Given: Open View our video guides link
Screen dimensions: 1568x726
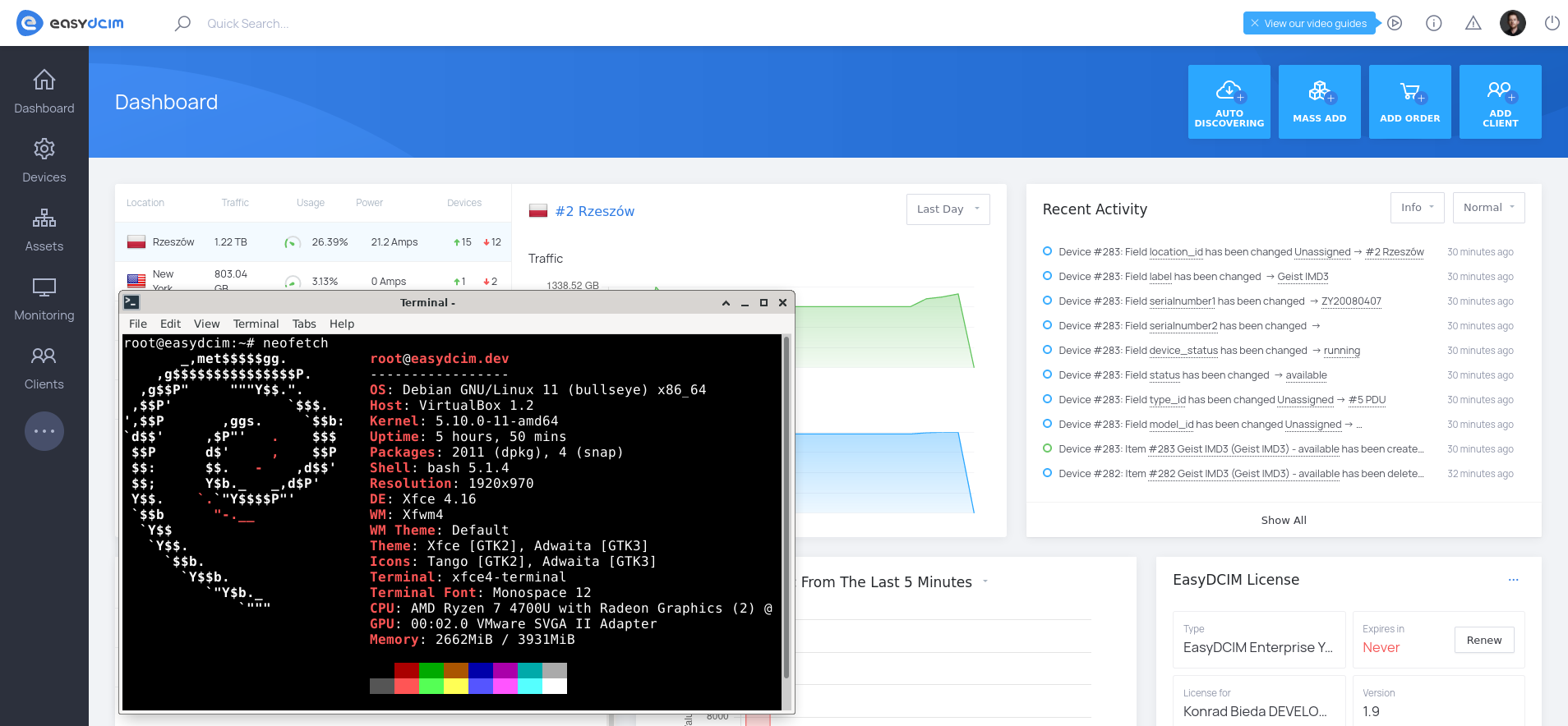Looking at the screenshot, I should pos(1315,24).
